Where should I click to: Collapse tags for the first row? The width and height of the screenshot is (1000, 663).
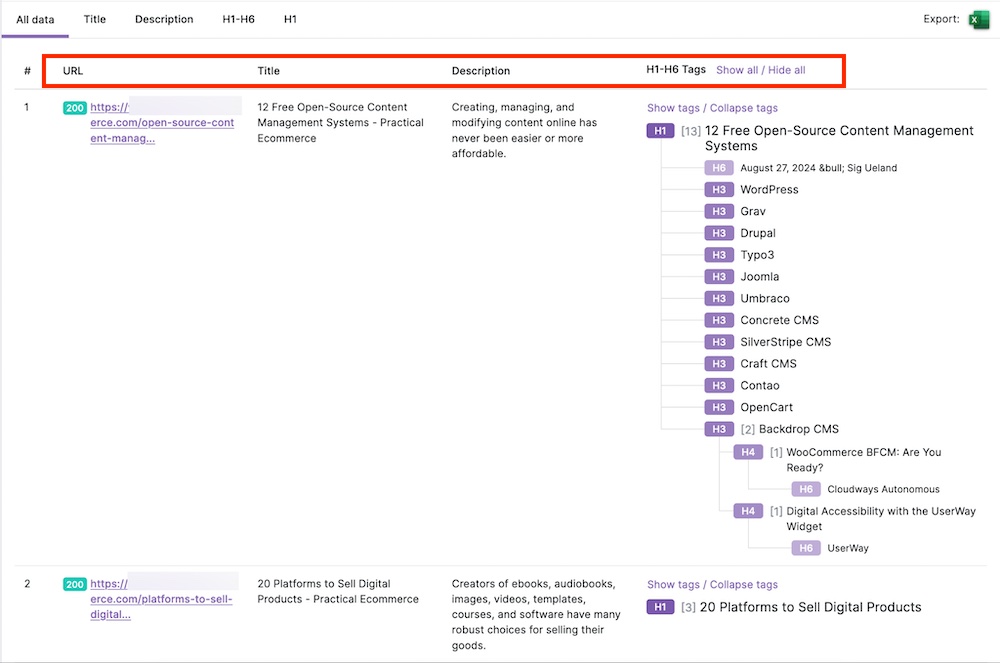[x=743, y=108]
